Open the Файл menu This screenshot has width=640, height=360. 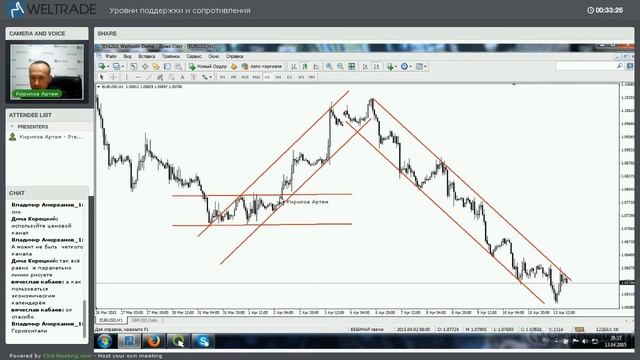click(x=111, y=56)
